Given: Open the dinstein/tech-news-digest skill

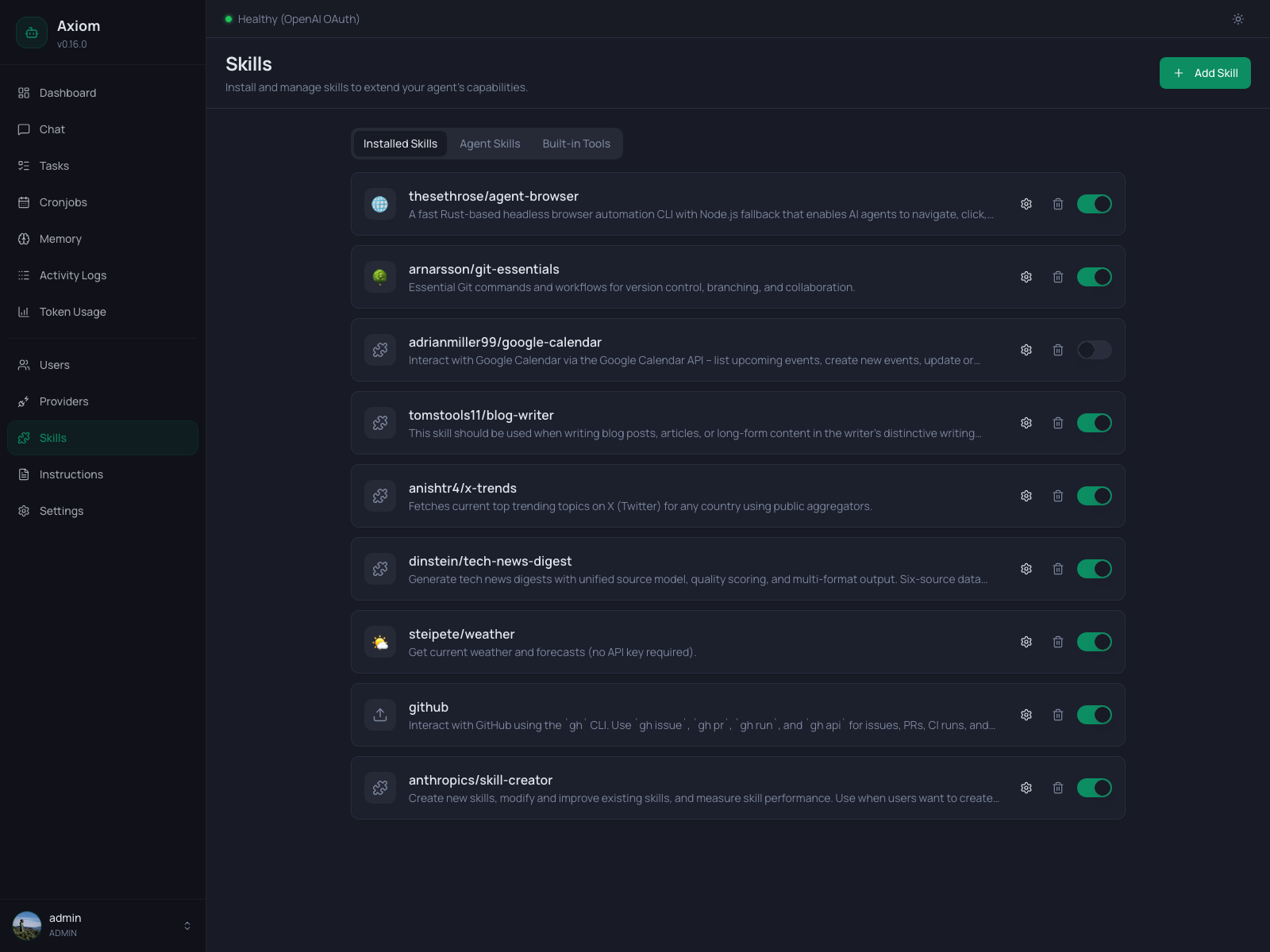Looking at the screenshot, I should pos(490,561).
